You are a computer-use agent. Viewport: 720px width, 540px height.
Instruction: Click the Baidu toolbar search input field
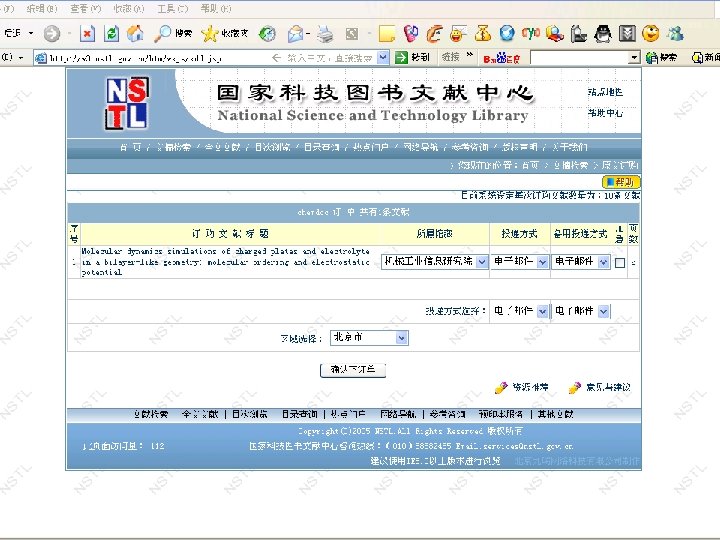[579, 58]
